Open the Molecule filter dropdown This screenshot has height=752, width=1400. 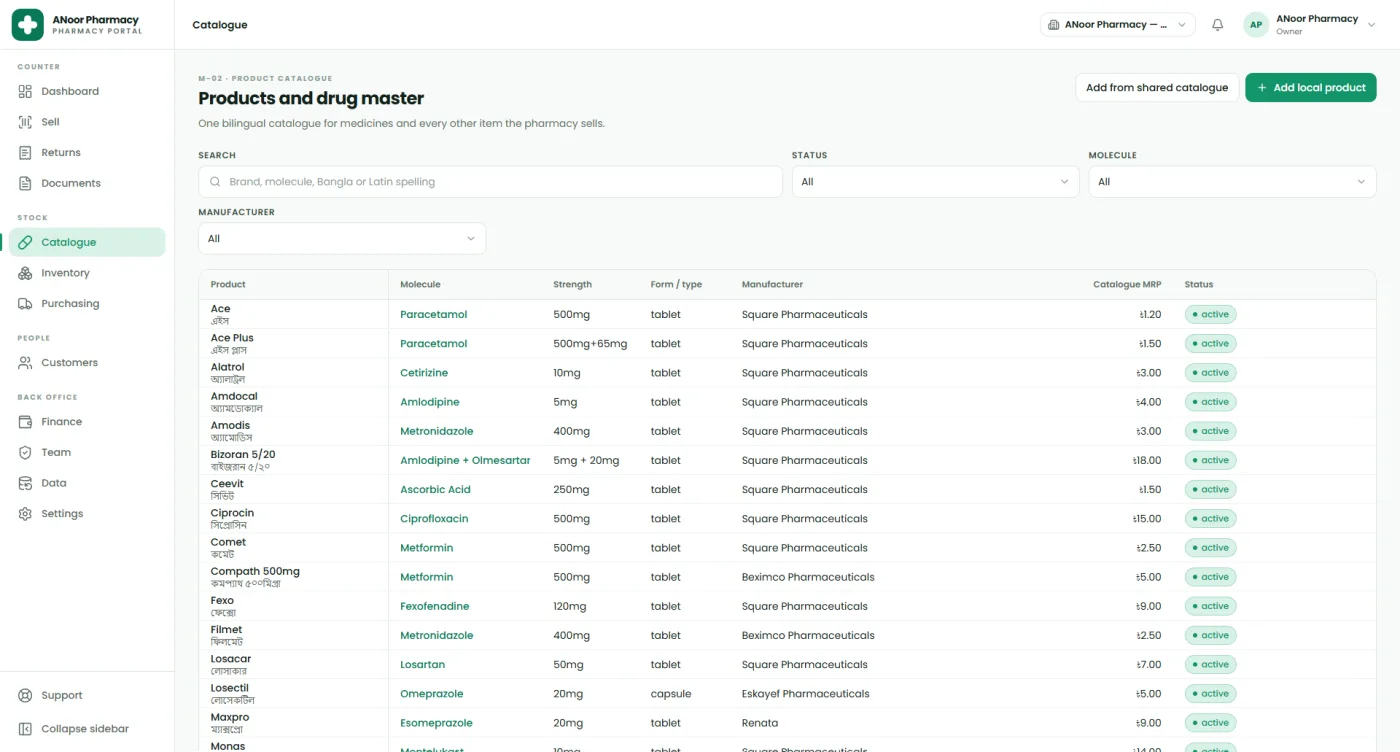tap(1232, 182)
